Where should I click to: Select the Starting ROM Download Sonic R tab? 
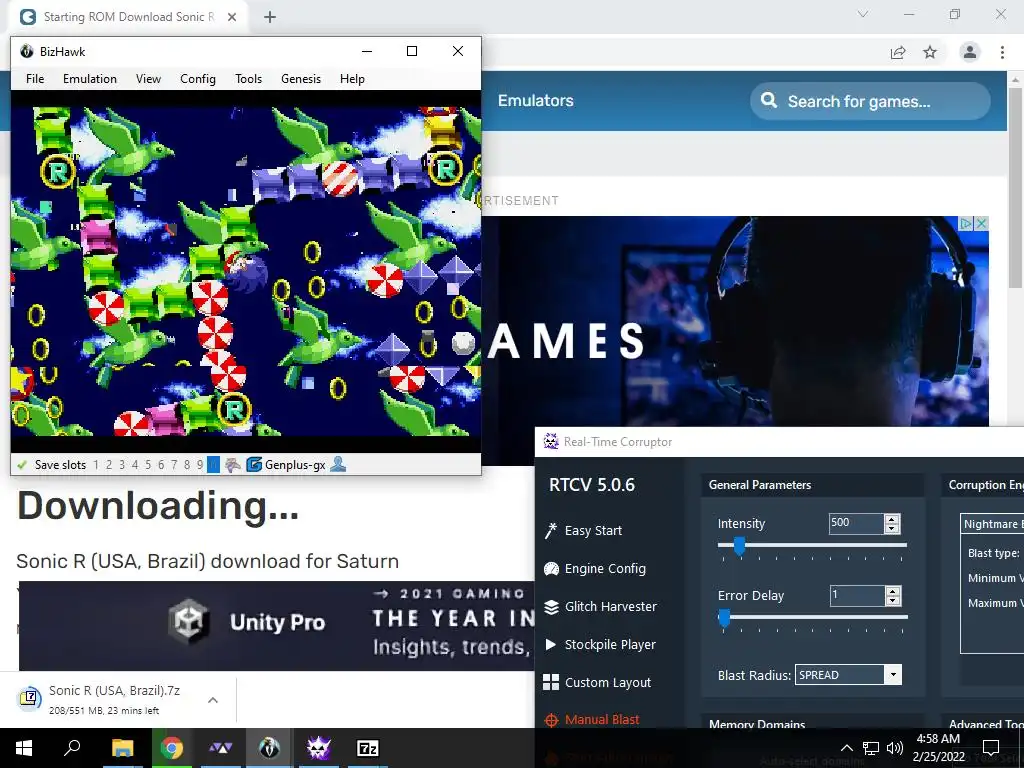(129, 17)
